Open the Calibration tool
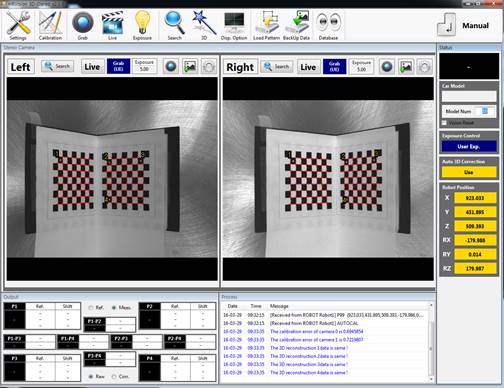Screen dimensions: 504x388 tap(50, 25)
